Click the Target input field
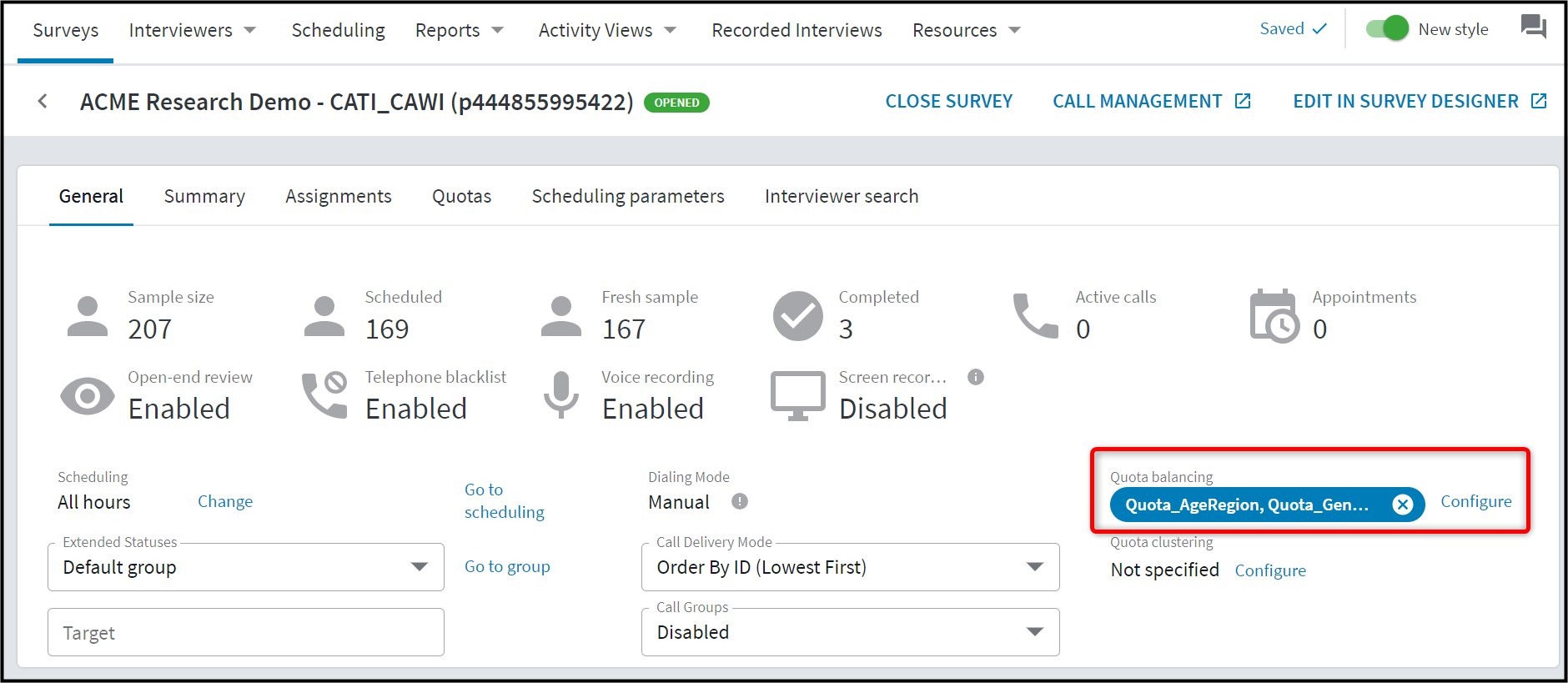Viewport: 1568px width, 683px height. [x=246, y=632]
